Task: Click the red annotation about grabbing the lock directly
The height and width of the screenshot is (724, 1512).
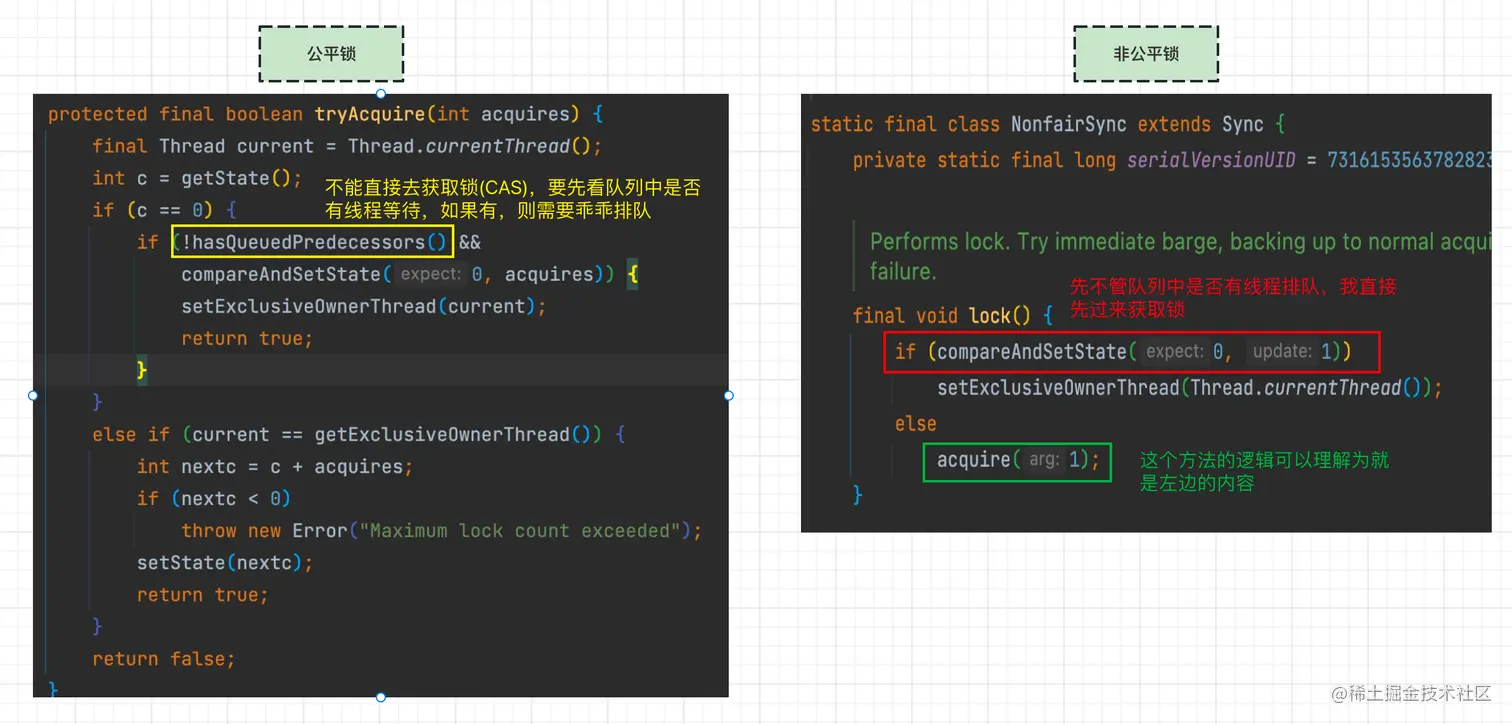Action: pos(1233,298)
